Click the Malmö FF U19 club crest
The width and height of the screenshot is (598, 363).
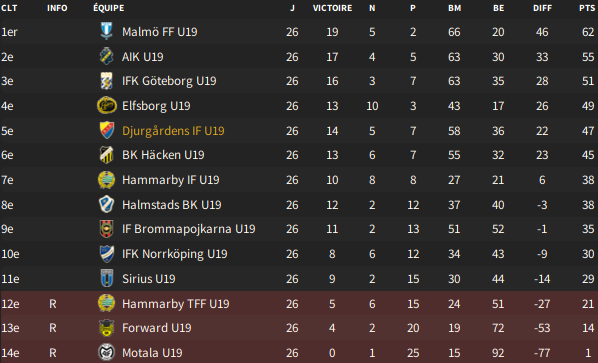(106, 31)
